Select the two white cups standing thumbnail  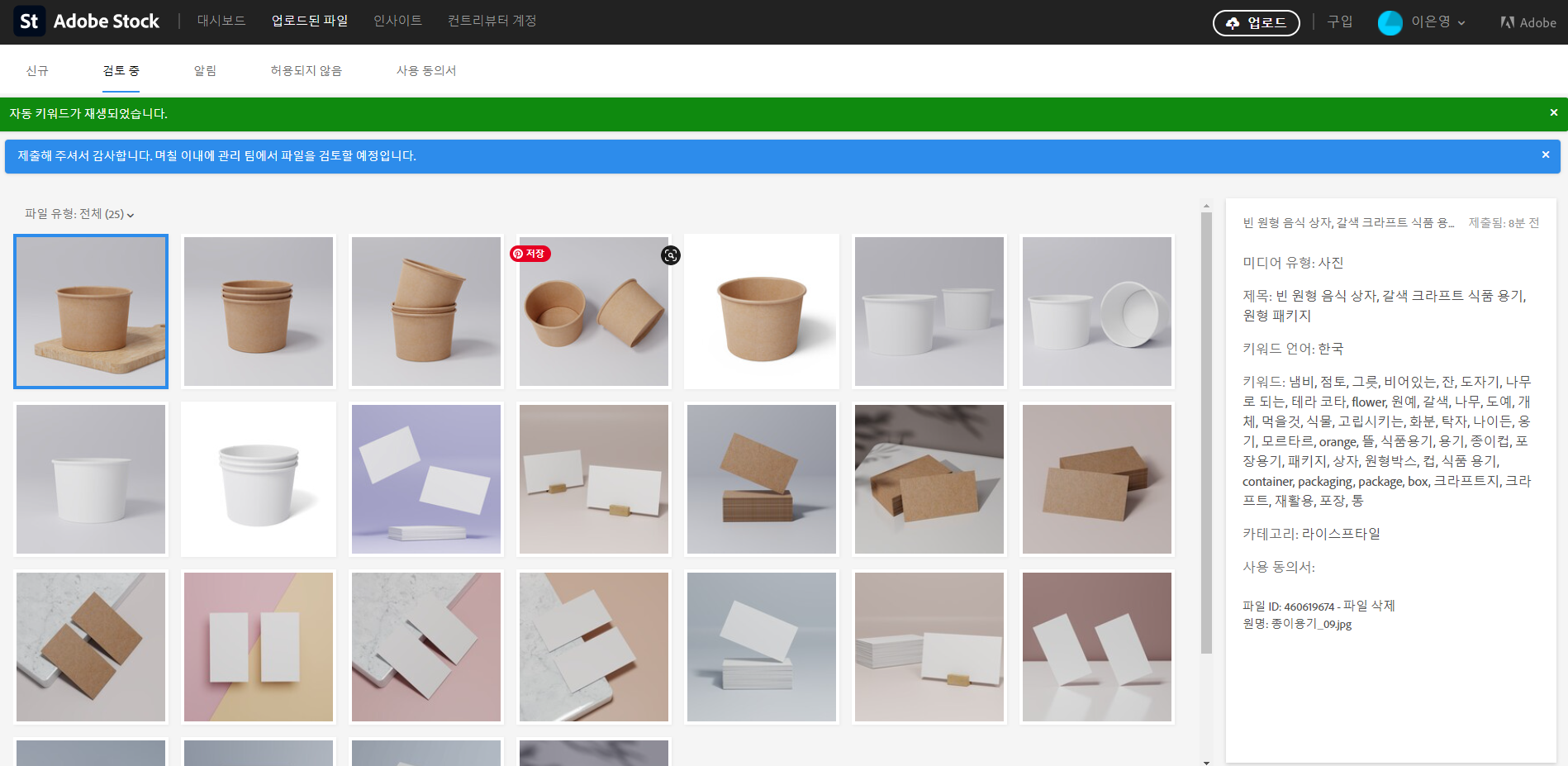929,312
